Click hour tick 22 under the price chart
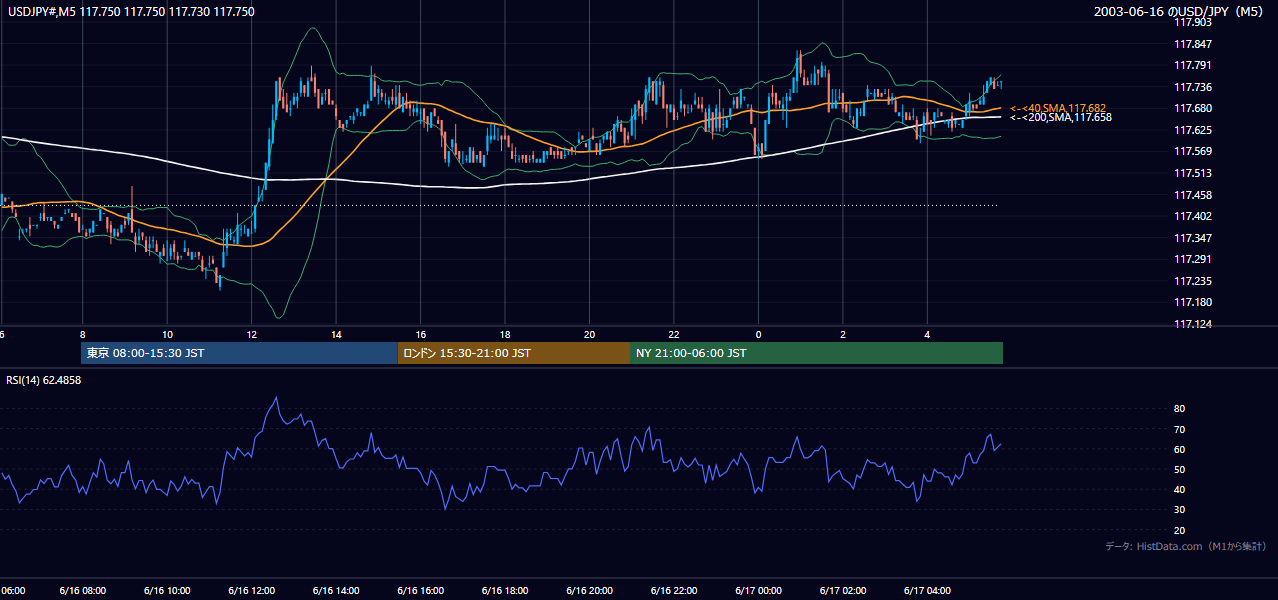 tap(674, 334)
